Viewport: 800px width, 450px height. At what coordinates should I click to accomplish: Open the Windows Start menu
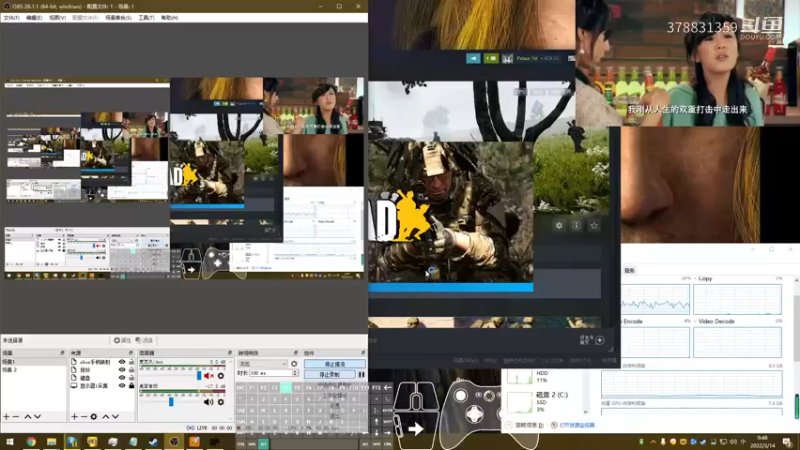tap(9, 442)
